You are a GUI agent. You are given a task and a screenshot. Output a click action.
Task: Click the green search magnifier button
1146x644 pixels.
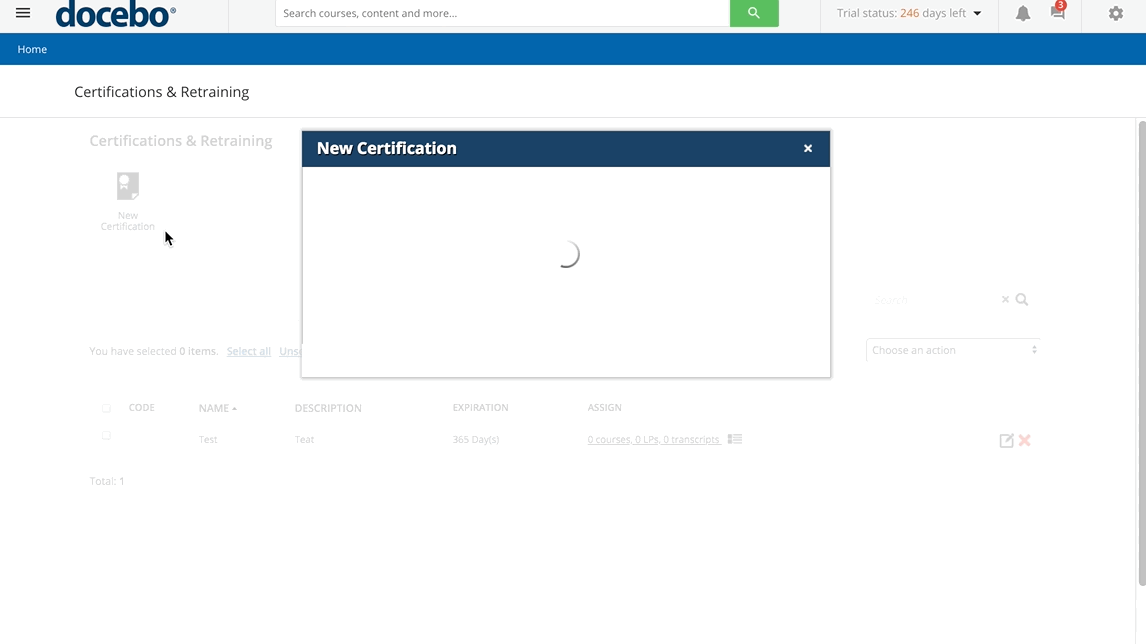pyautogui.click(x=753, y=13)
